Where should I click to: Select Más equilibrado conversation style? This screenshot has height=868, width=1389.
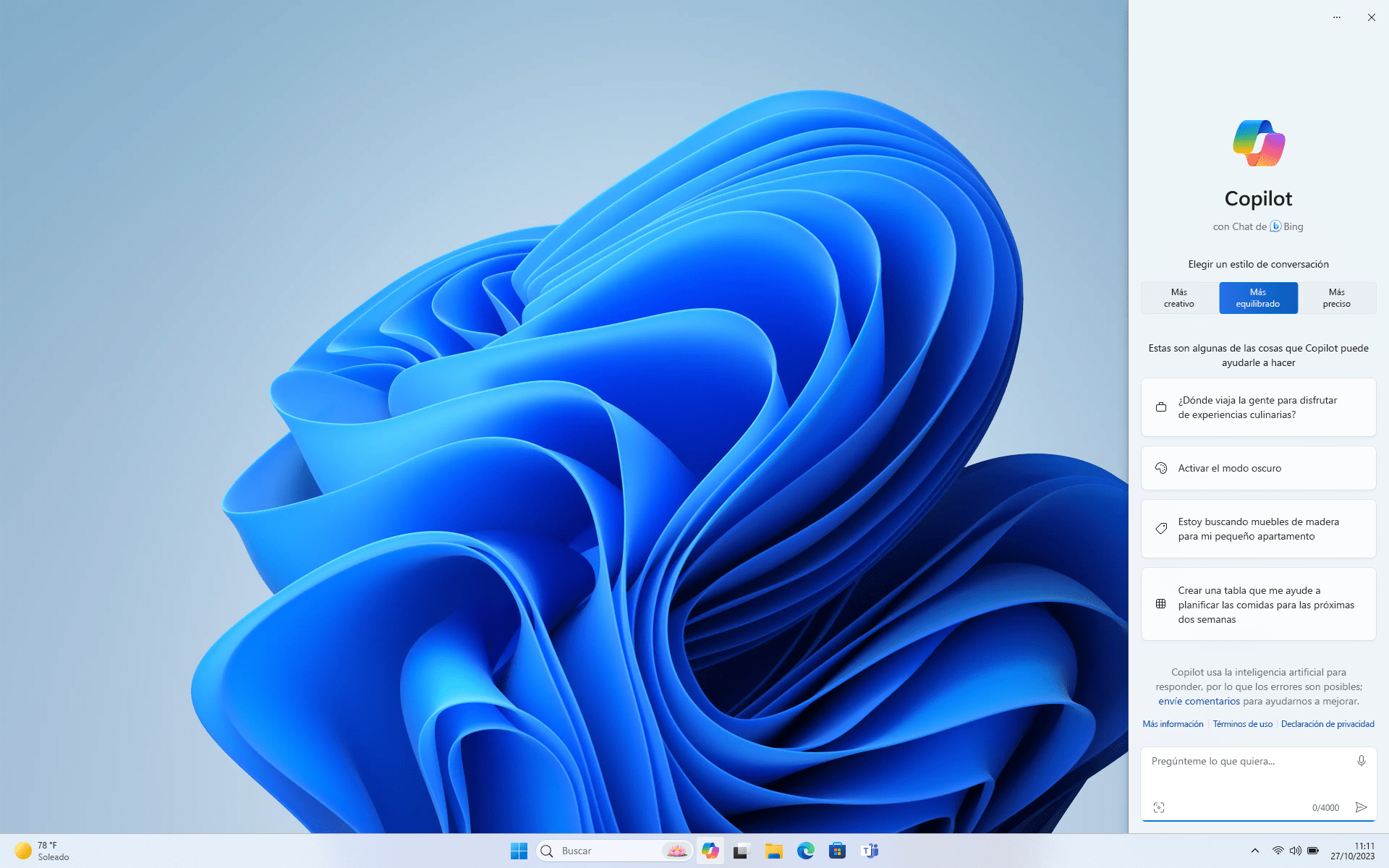[x=1258, y=297]
